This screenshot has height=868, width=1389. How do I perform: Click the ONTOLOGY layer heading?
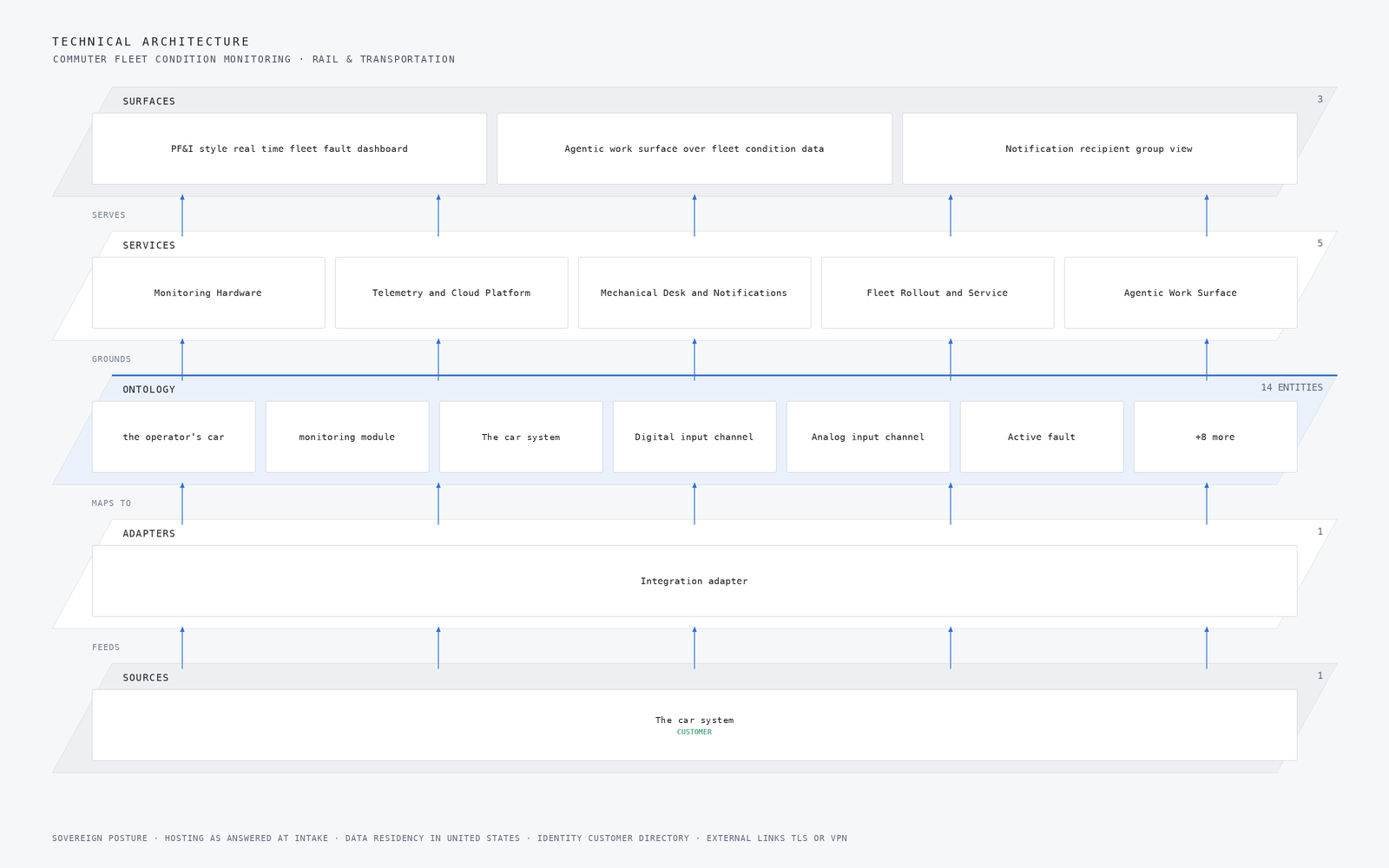pyautogui.click(x=148, y=390)
